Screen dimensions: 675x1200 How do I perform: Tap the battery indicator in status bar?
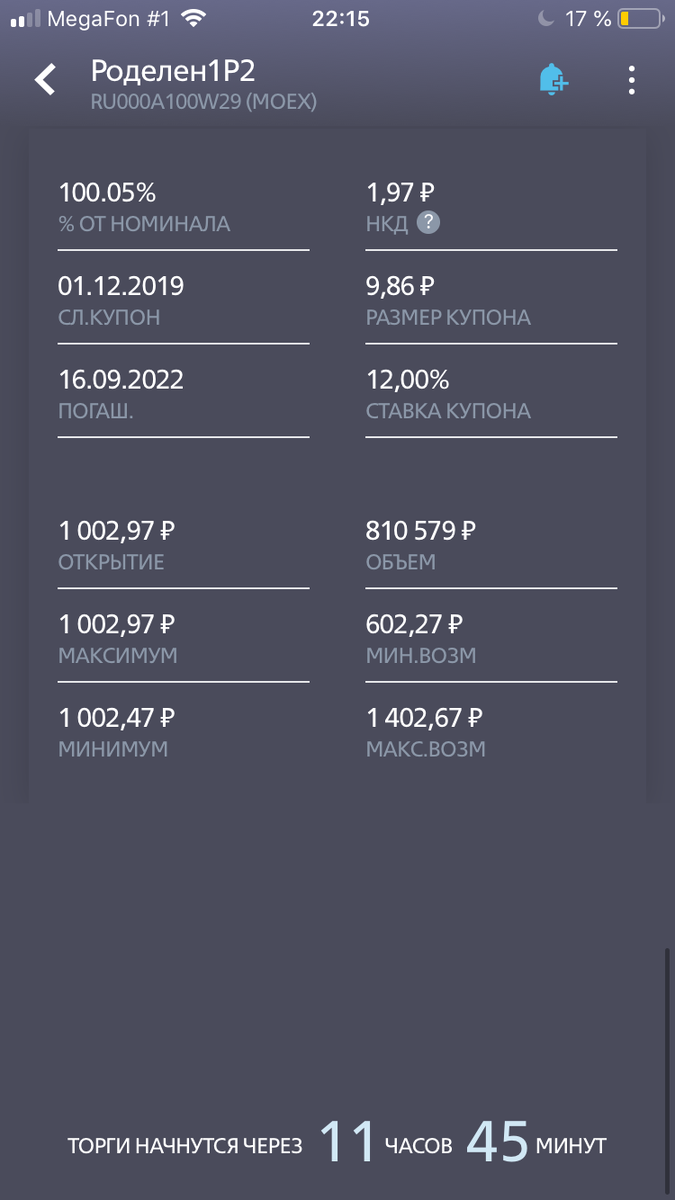[640, 18]
